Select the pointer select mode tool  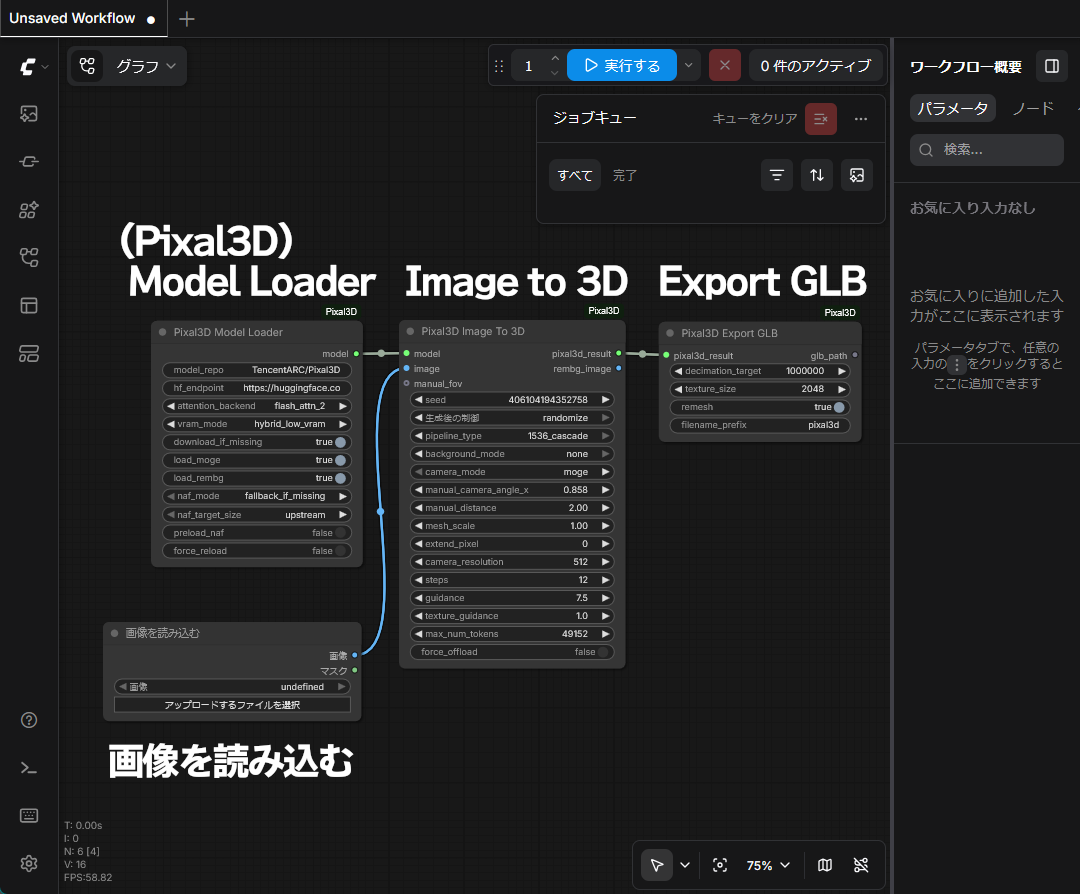point(657,865)
